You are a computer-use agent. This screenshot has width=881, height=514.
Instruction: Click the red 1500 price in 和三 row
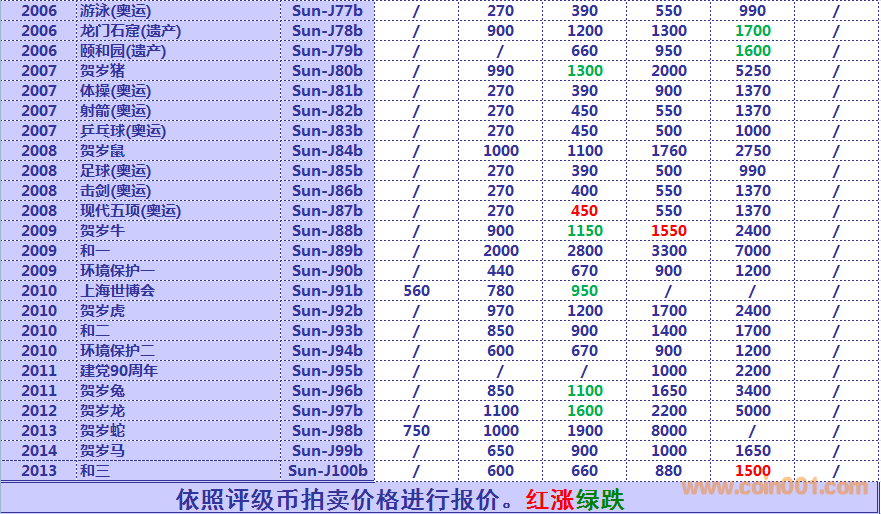point(752,471)
